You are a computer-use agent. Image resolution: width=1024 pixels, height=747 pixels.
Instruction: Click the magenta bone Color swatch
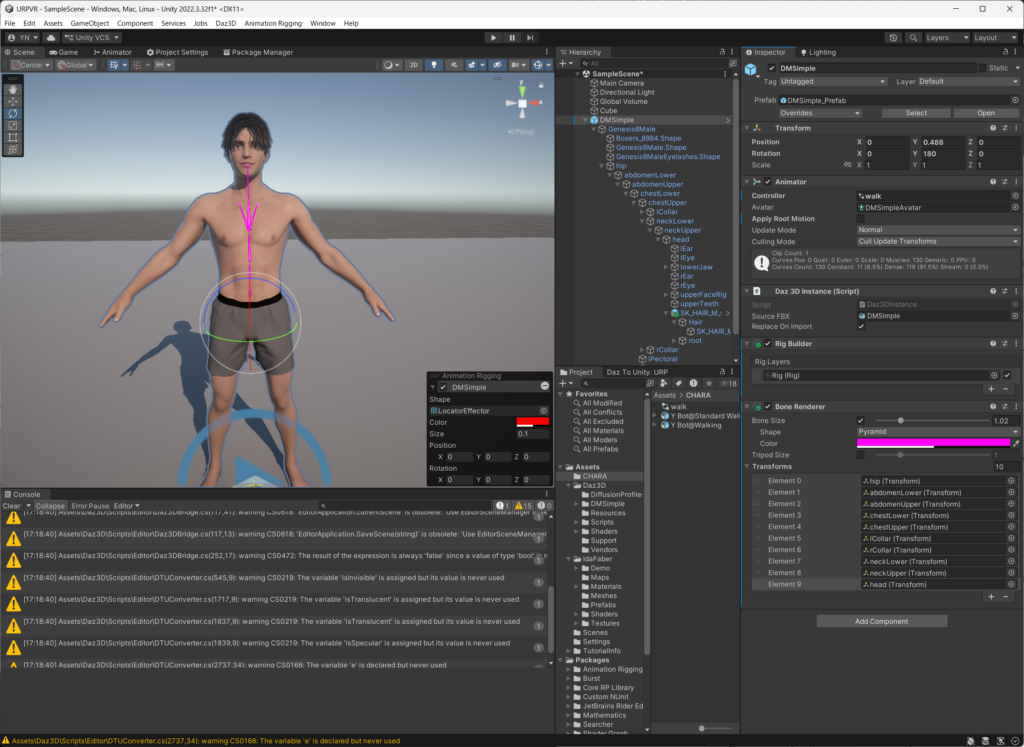coord(933,442)
